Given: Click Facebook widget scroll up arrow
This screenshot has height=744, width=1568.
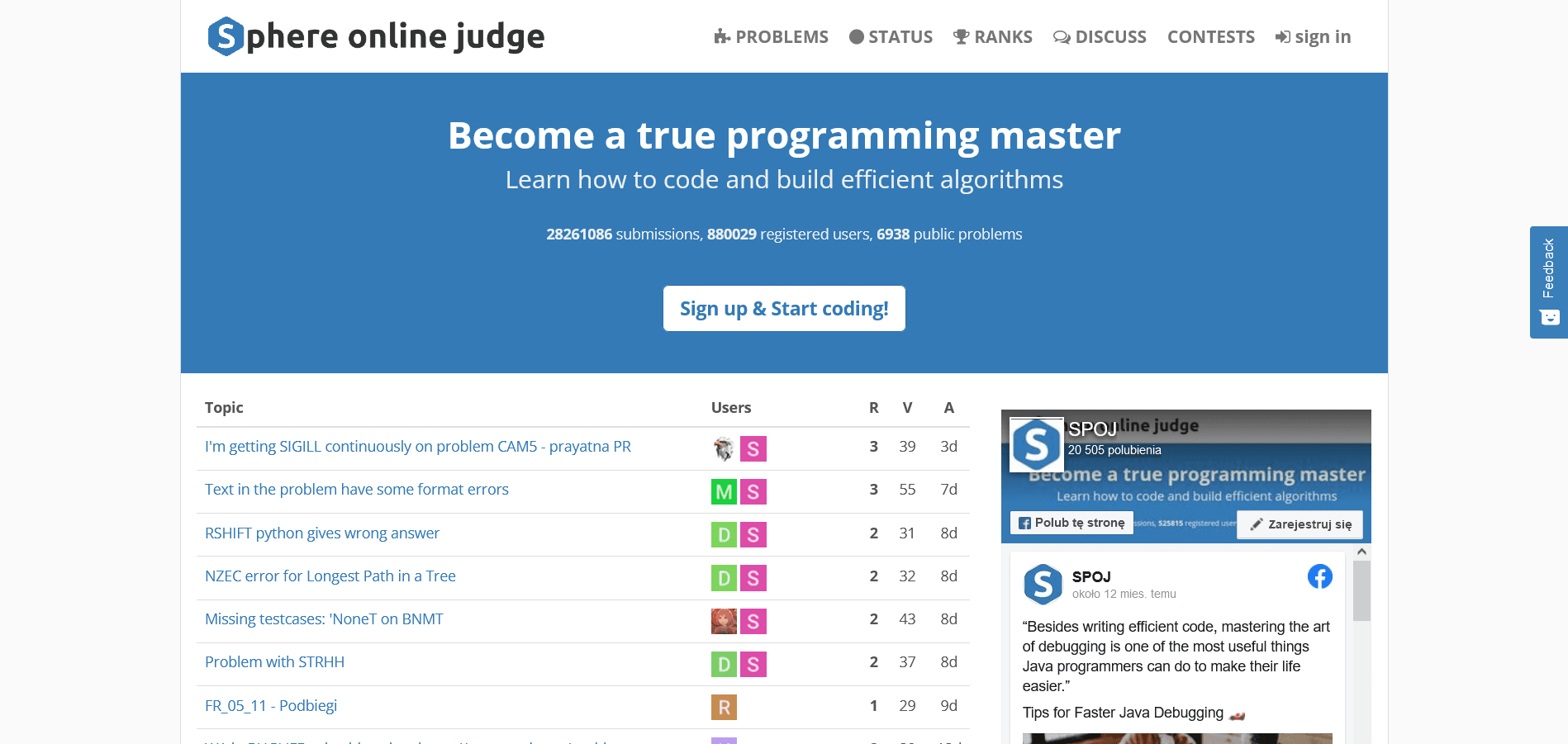Looking at the screenshot, I should click(1361, 552).
